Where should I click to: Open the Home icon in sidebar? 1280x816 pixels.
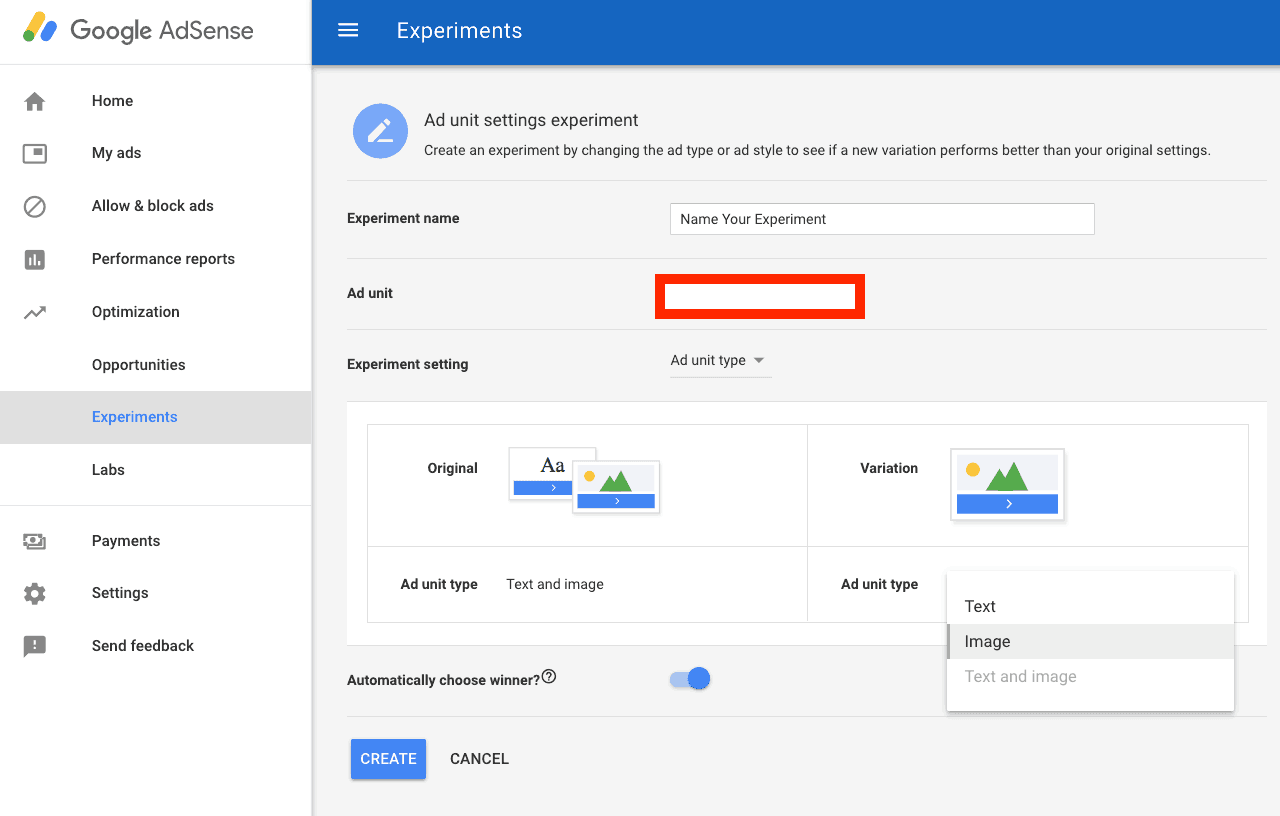pyautogui.click(x=34, y=100)
